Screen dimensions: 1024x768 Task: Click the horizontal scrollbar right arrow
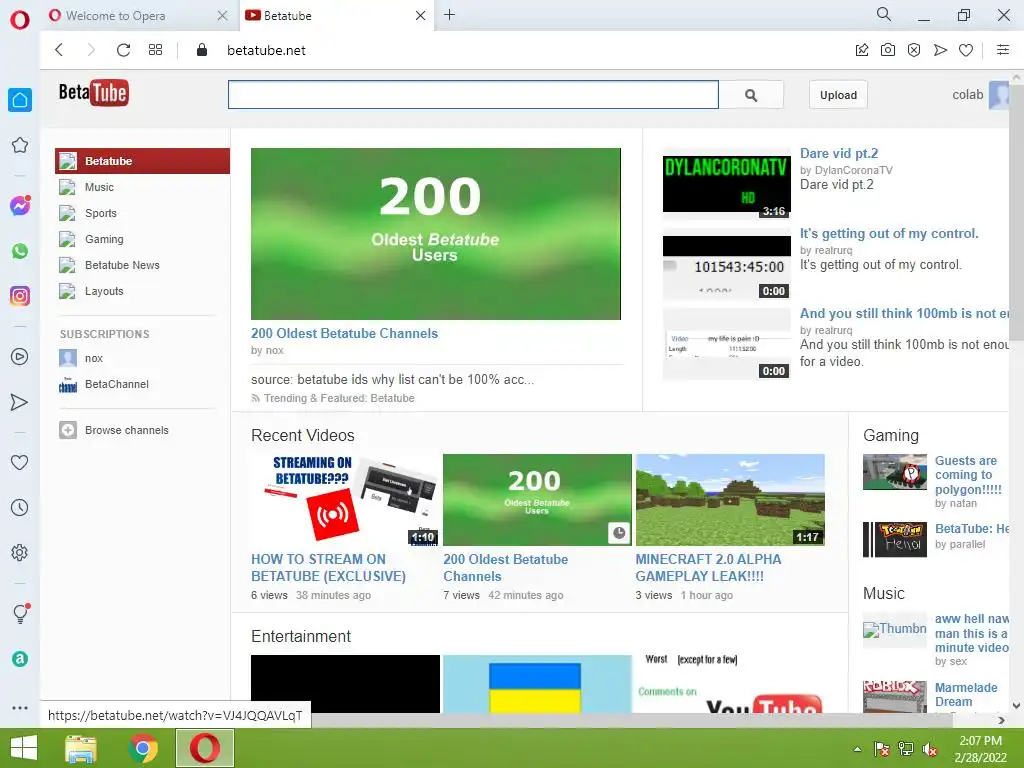point(1002,720)
